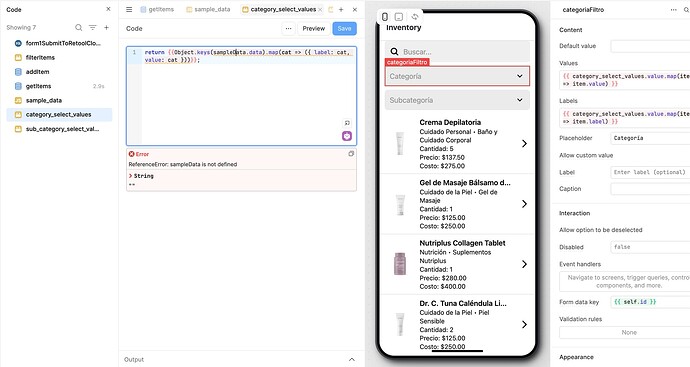
Task: Search the code list with magnifier icon
Action: tap(78, 27)
